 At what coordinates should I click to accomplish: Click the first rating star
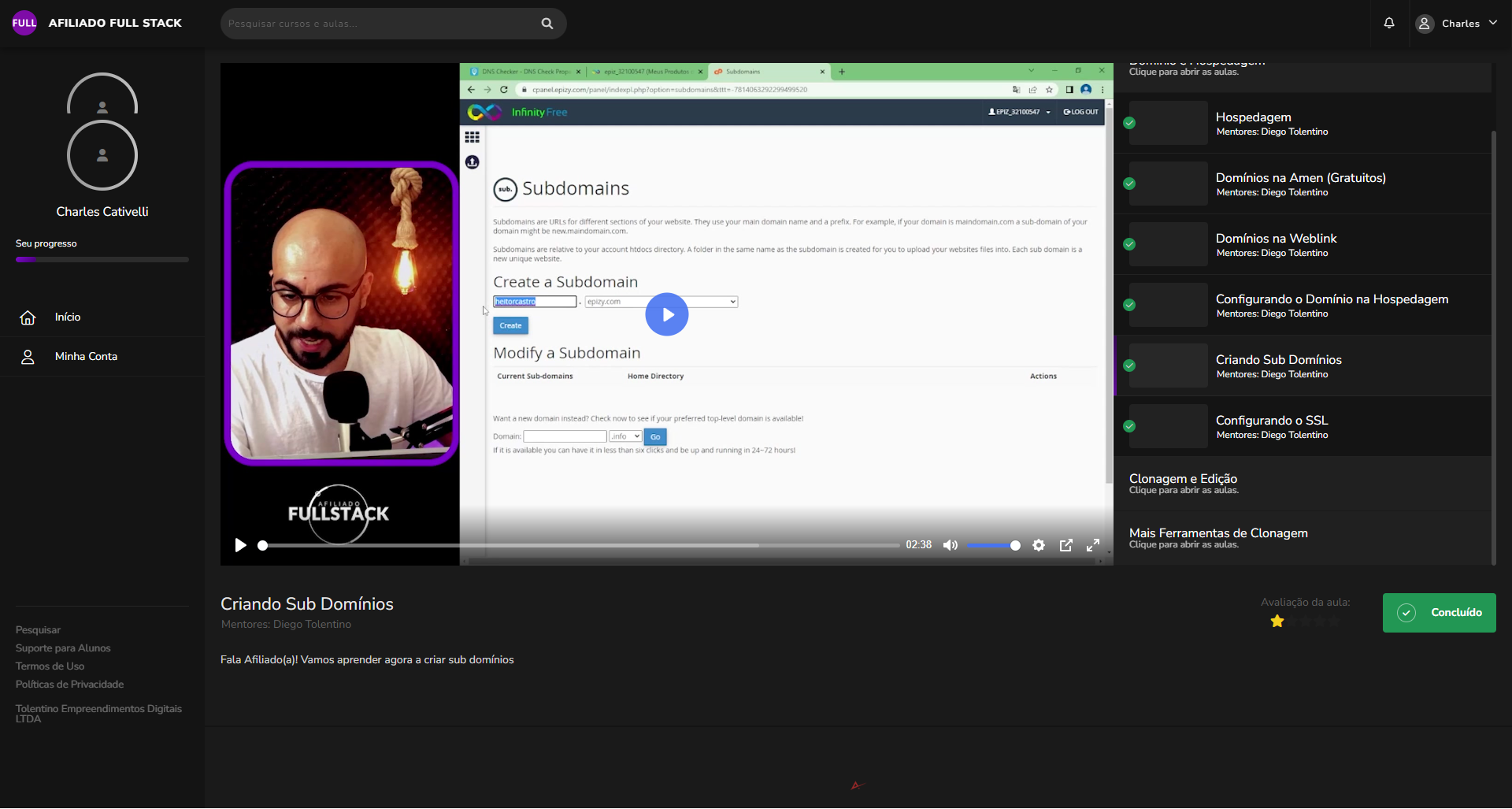coord(1277,622)
